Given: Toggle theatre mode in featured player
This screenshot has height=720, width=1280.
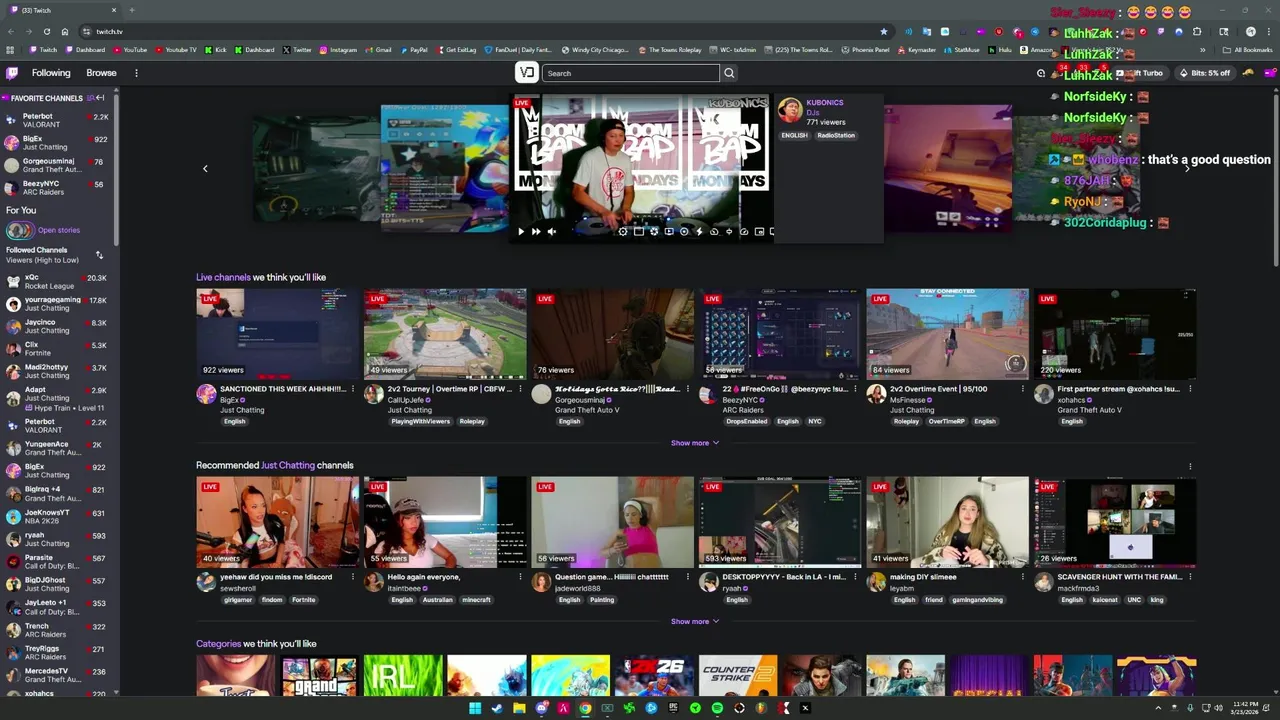Looking at the screenshot, I should point(639,231).
